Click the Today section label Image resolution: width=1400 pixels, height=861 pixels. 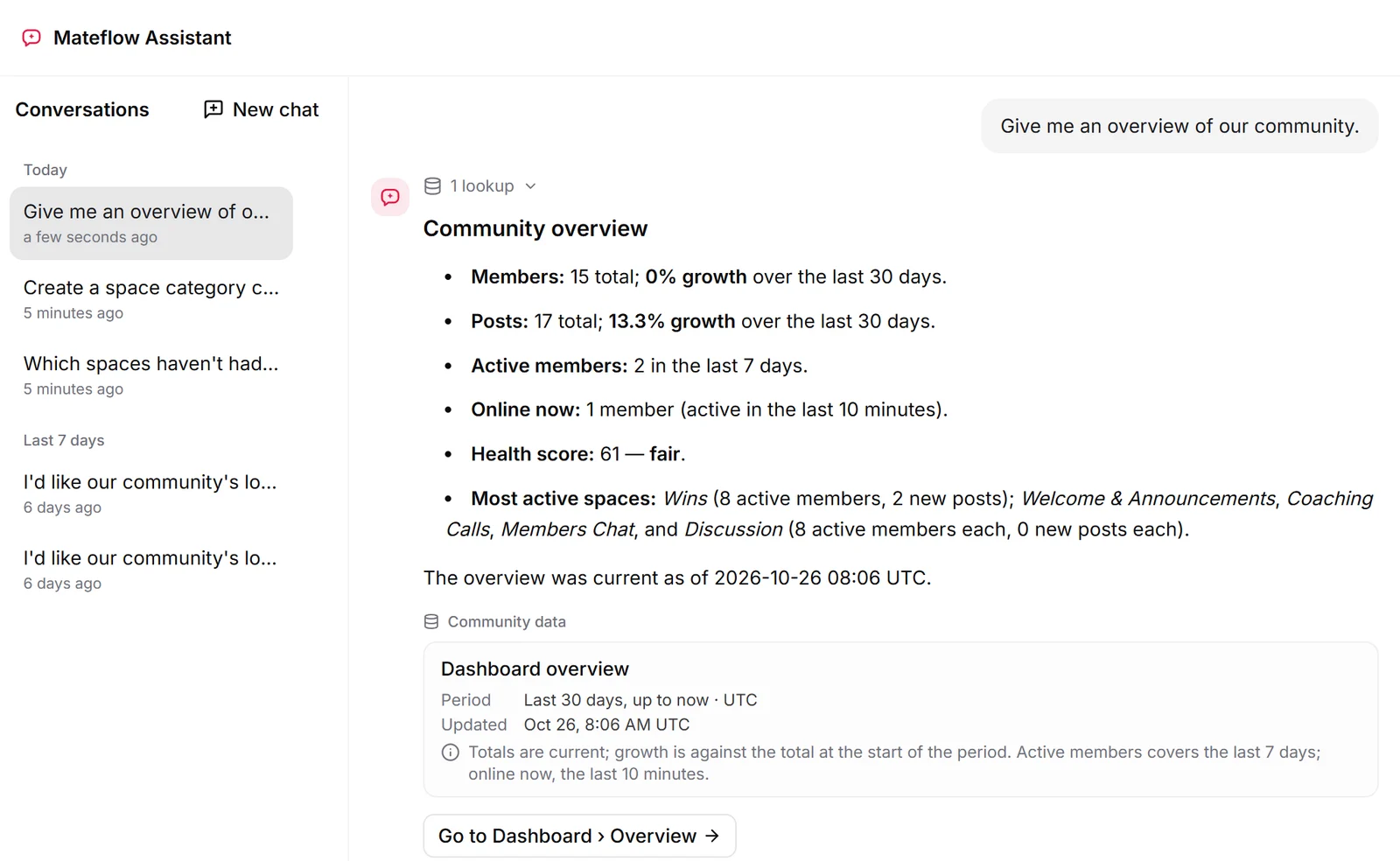[45, 170]
